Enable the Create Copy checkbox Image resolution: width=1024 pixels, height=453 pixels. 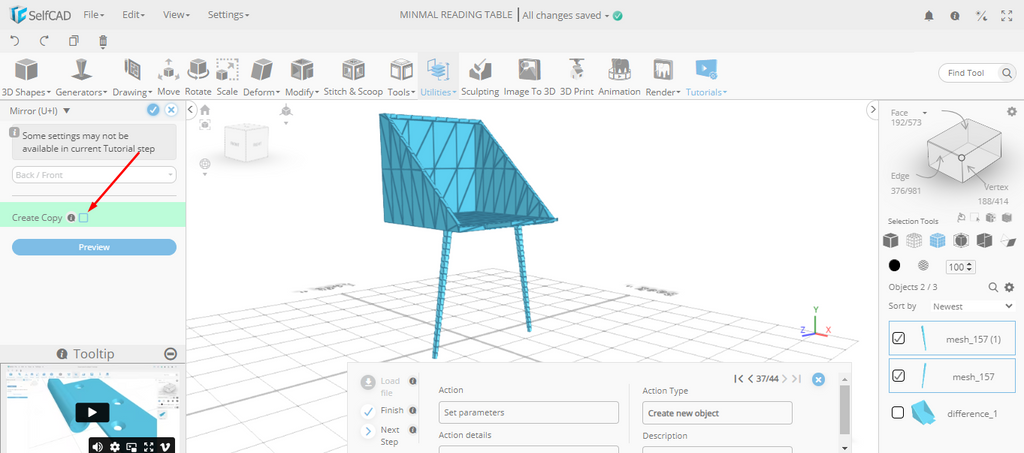[x=84, y=218]
